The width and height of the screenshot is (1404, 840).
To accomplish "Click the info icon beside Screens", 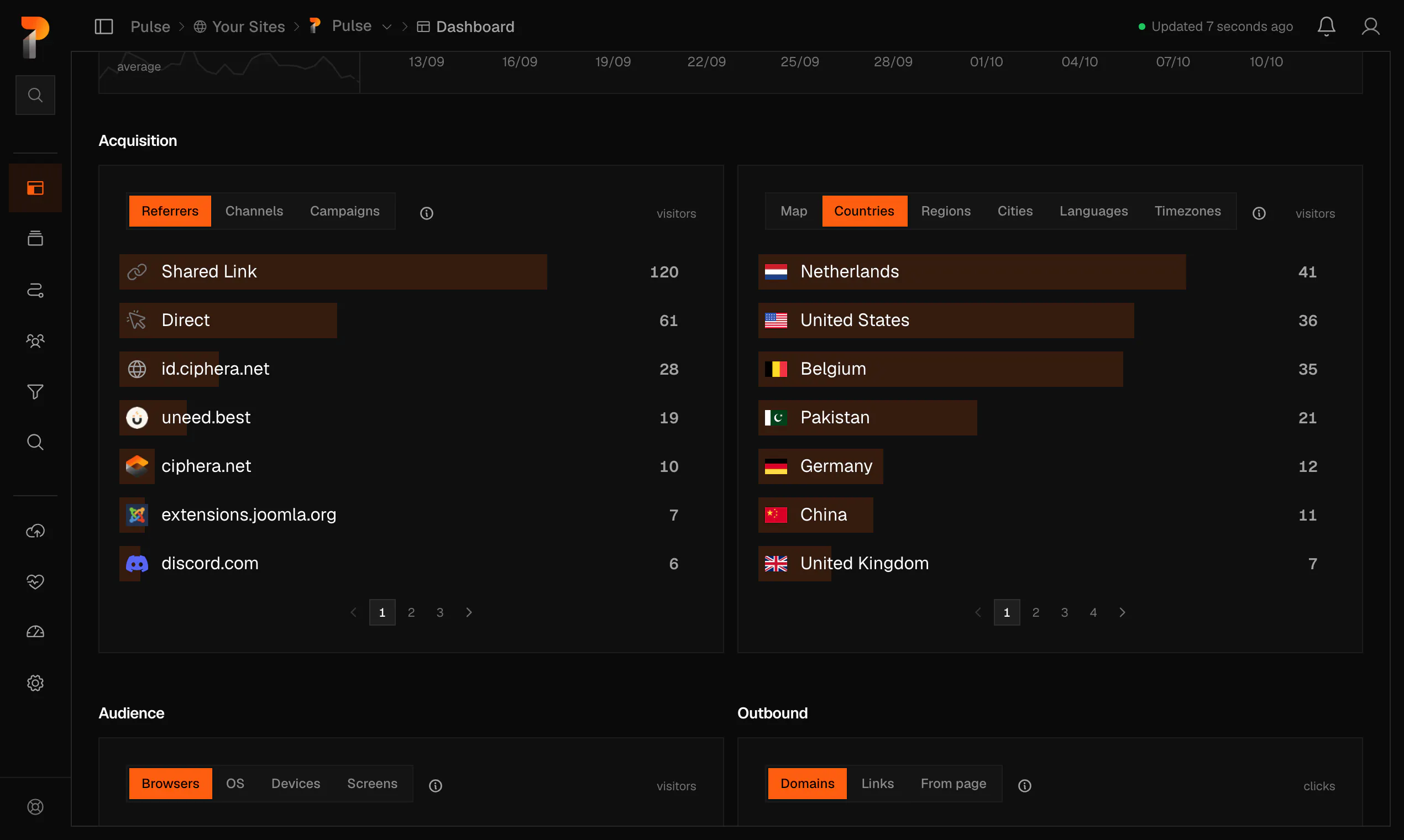I will pyautogui.click(x=436, y=786).
